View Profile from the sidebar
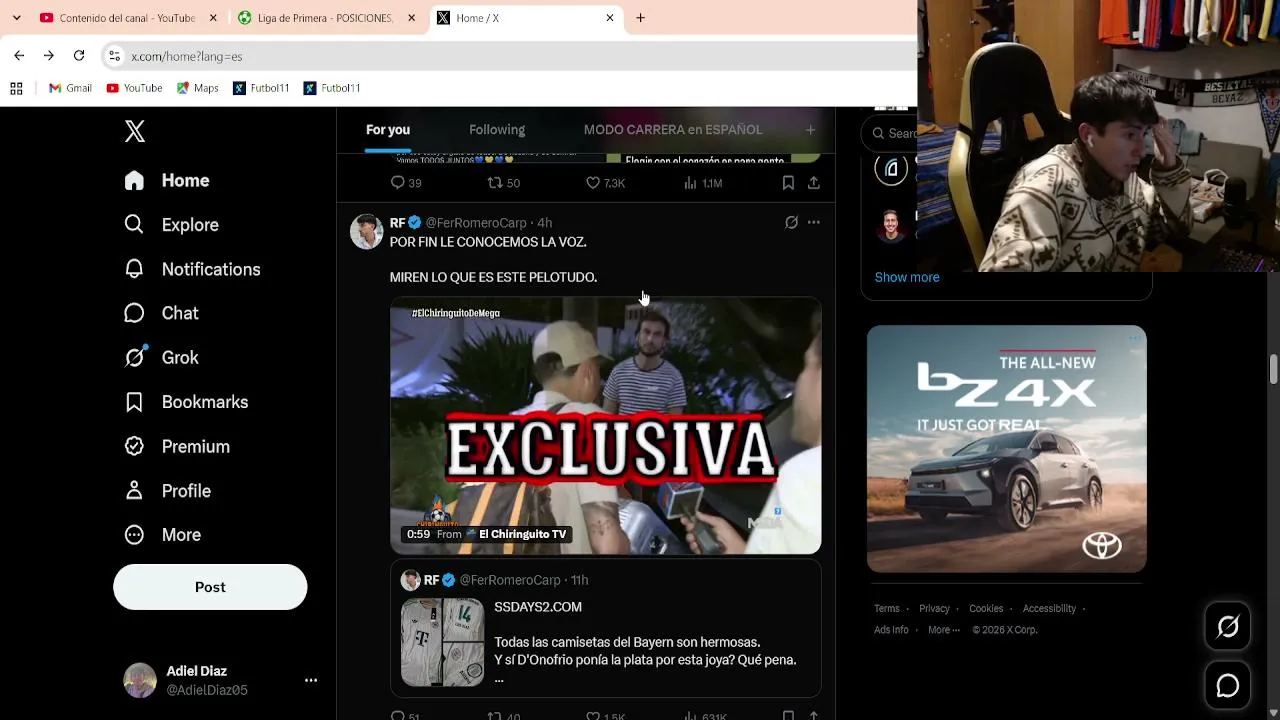The width and height of the screenshot is (1280, 720). tap(167, 491)
